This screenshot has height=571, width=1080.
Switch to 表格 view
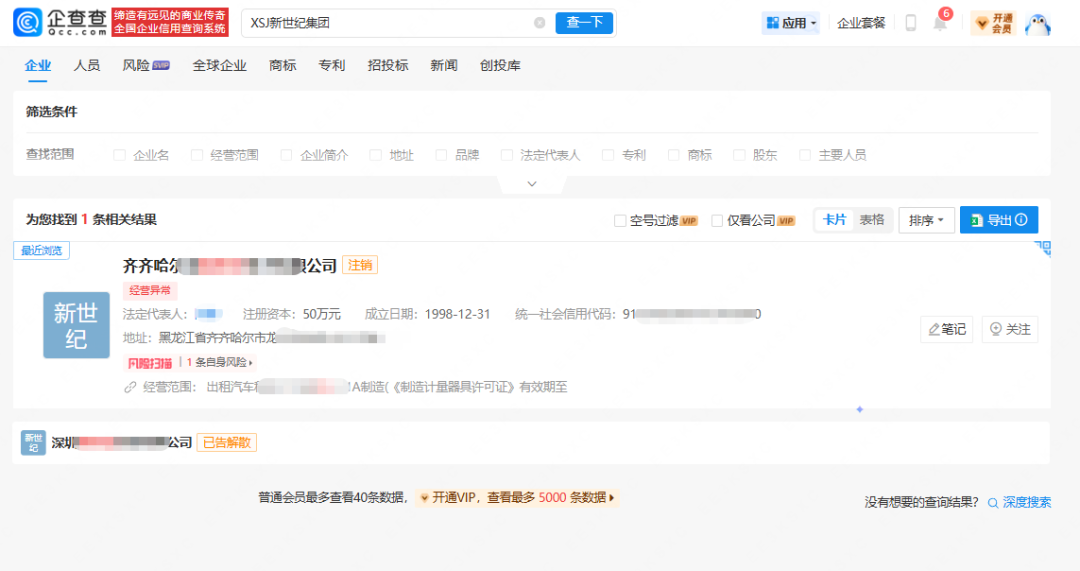[x=872, y=220]
